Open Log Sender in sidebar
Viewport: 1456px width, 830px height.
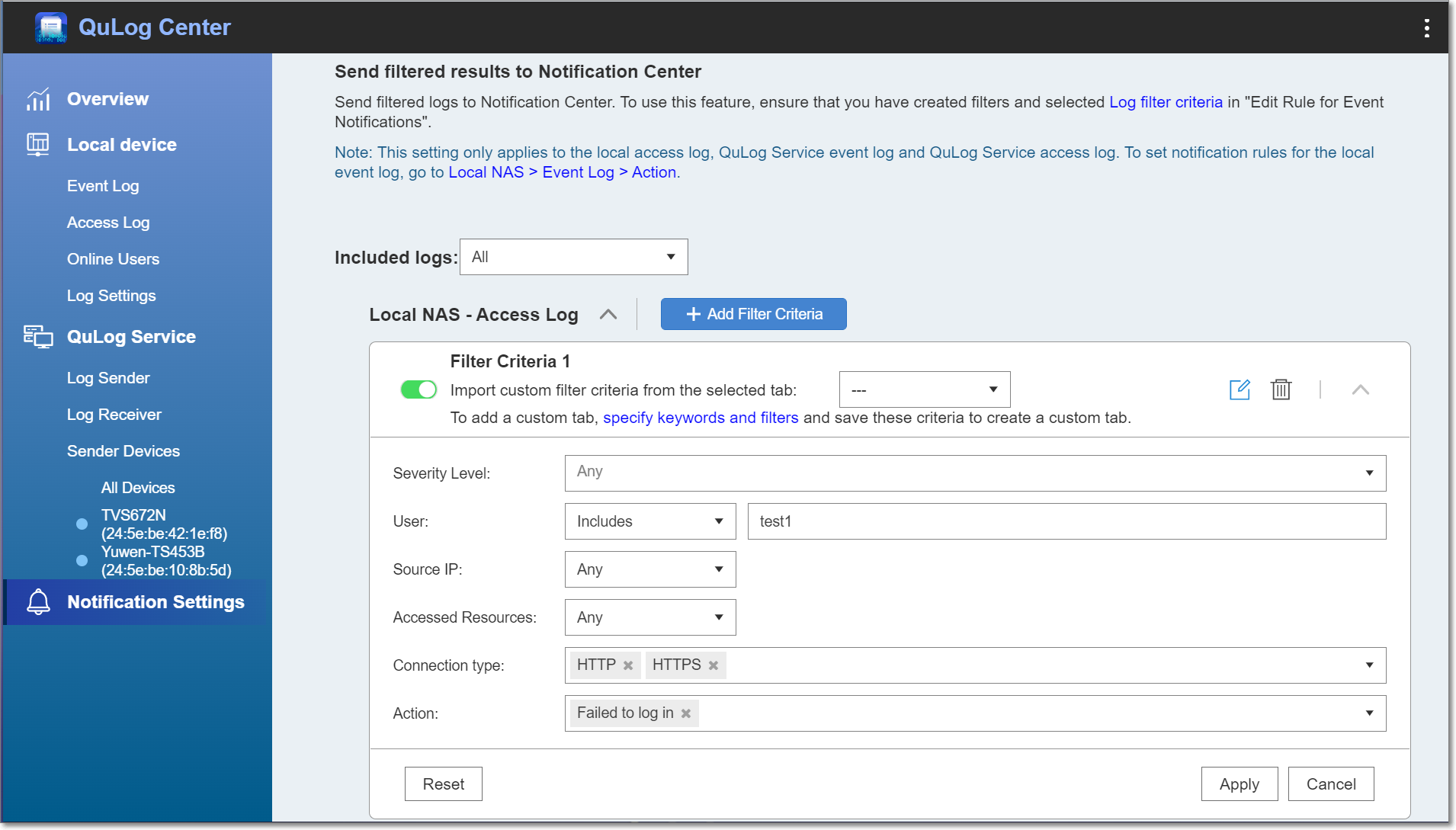[x=108, y=378]
